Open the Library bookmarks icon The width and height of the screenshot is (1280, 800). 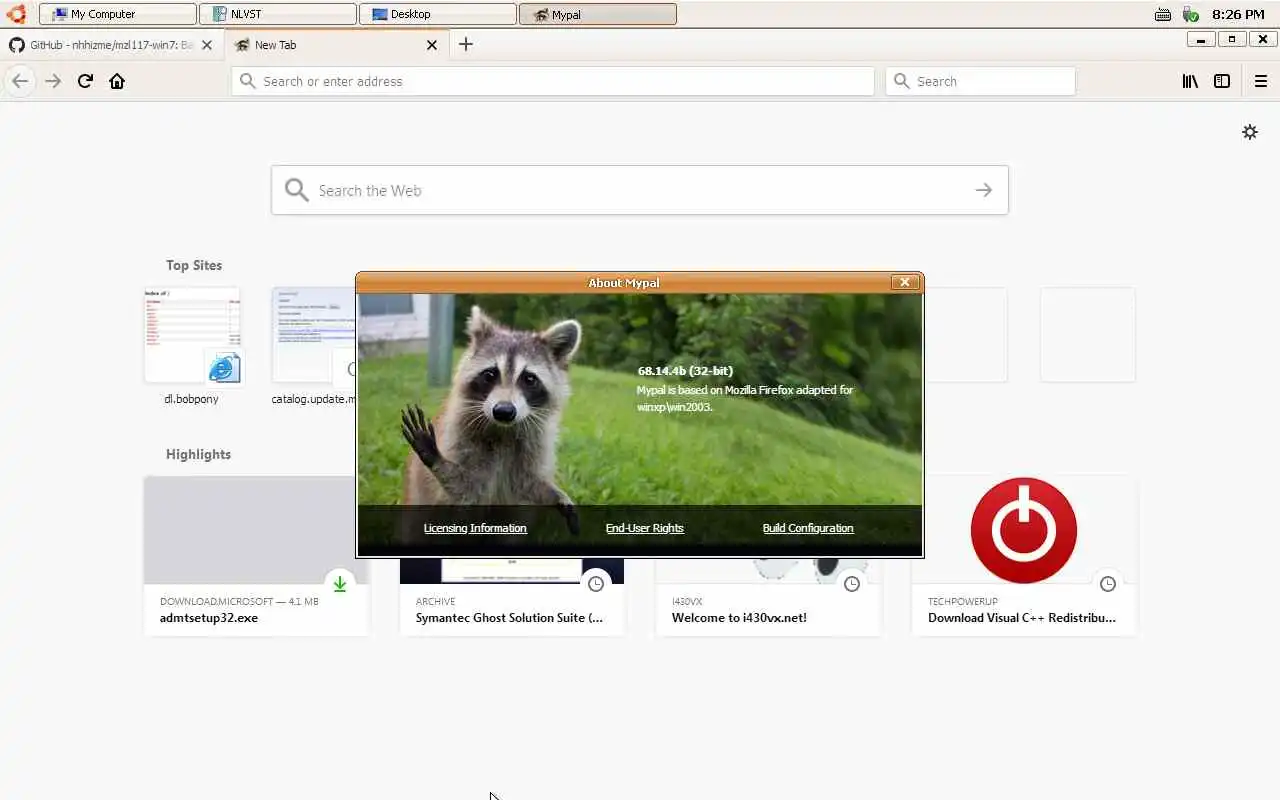1190,81
